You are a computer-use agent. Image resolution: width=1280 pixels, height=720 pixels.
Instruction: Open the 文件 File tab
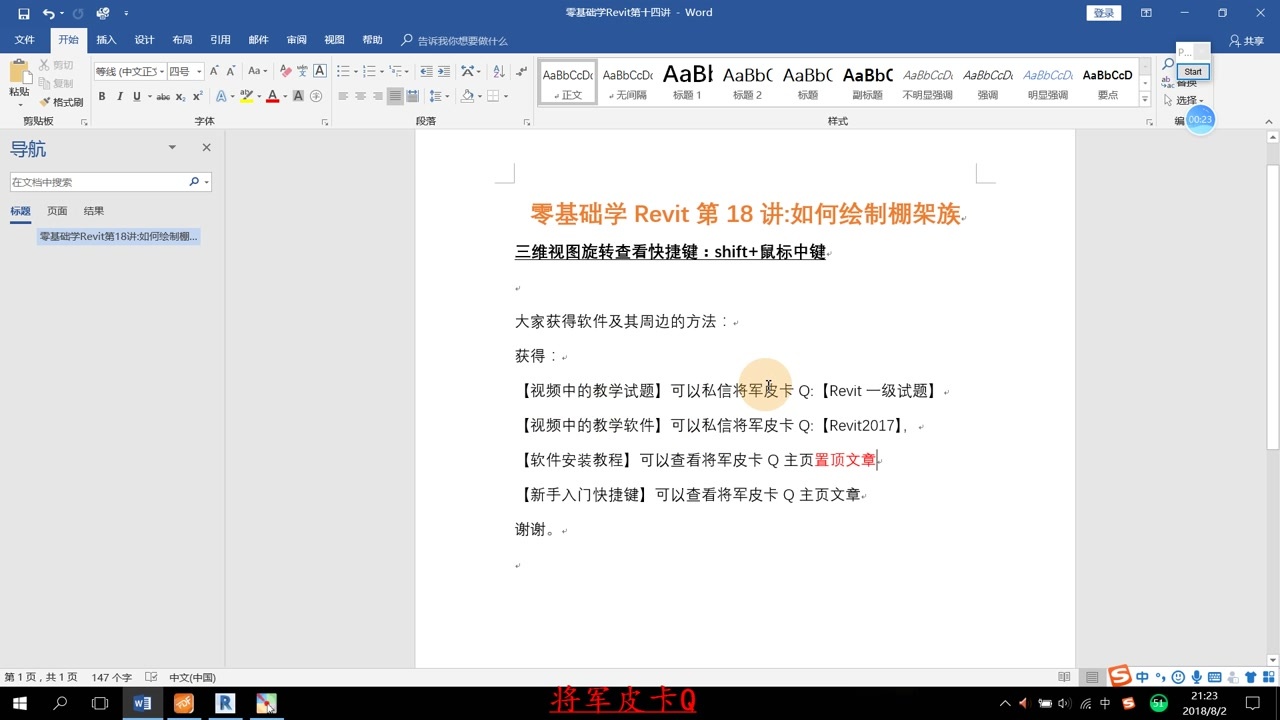pyautogui.click(x=24, y=40)
